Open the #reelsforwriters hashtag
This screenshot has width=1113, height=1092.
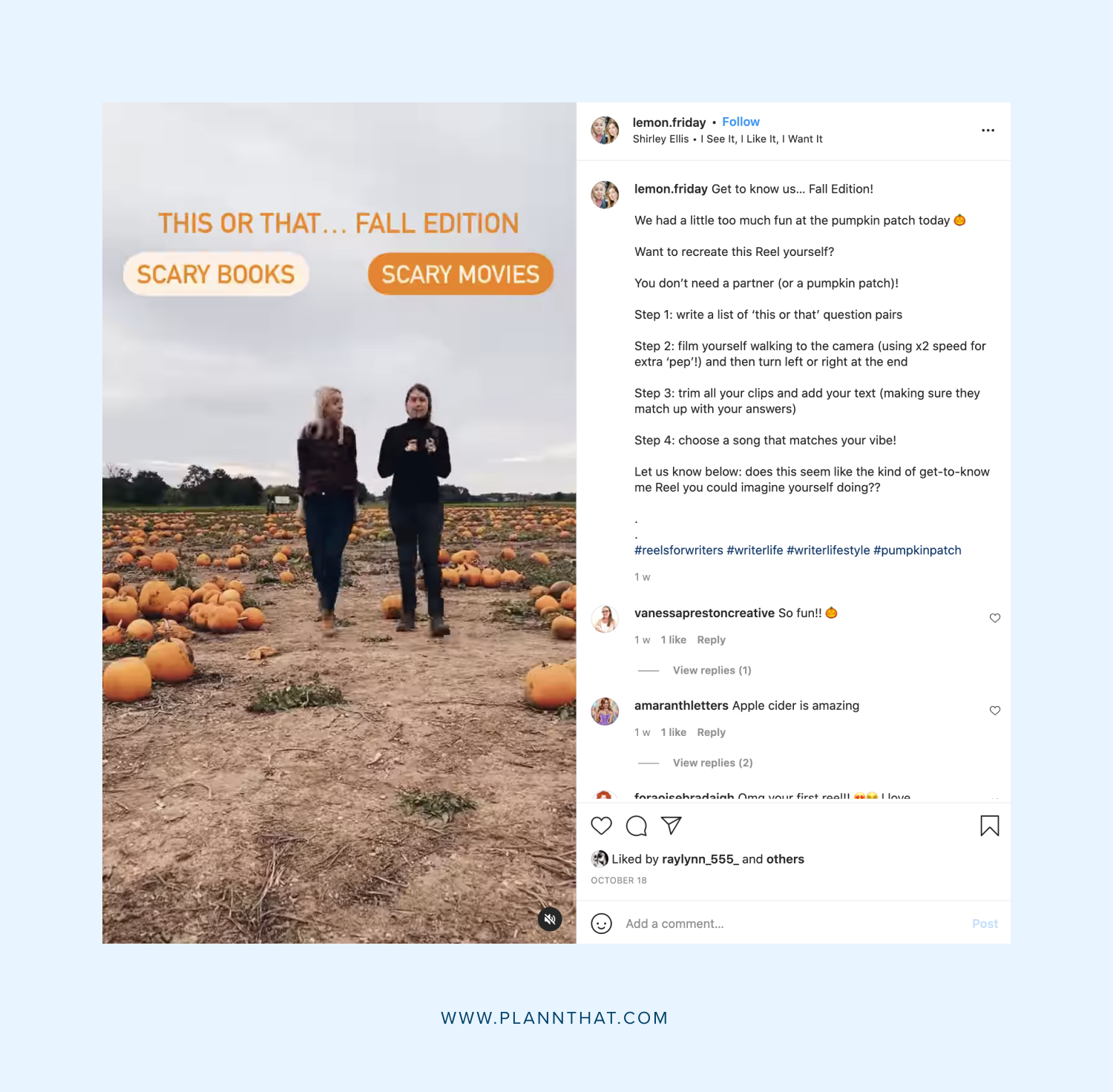678,550
